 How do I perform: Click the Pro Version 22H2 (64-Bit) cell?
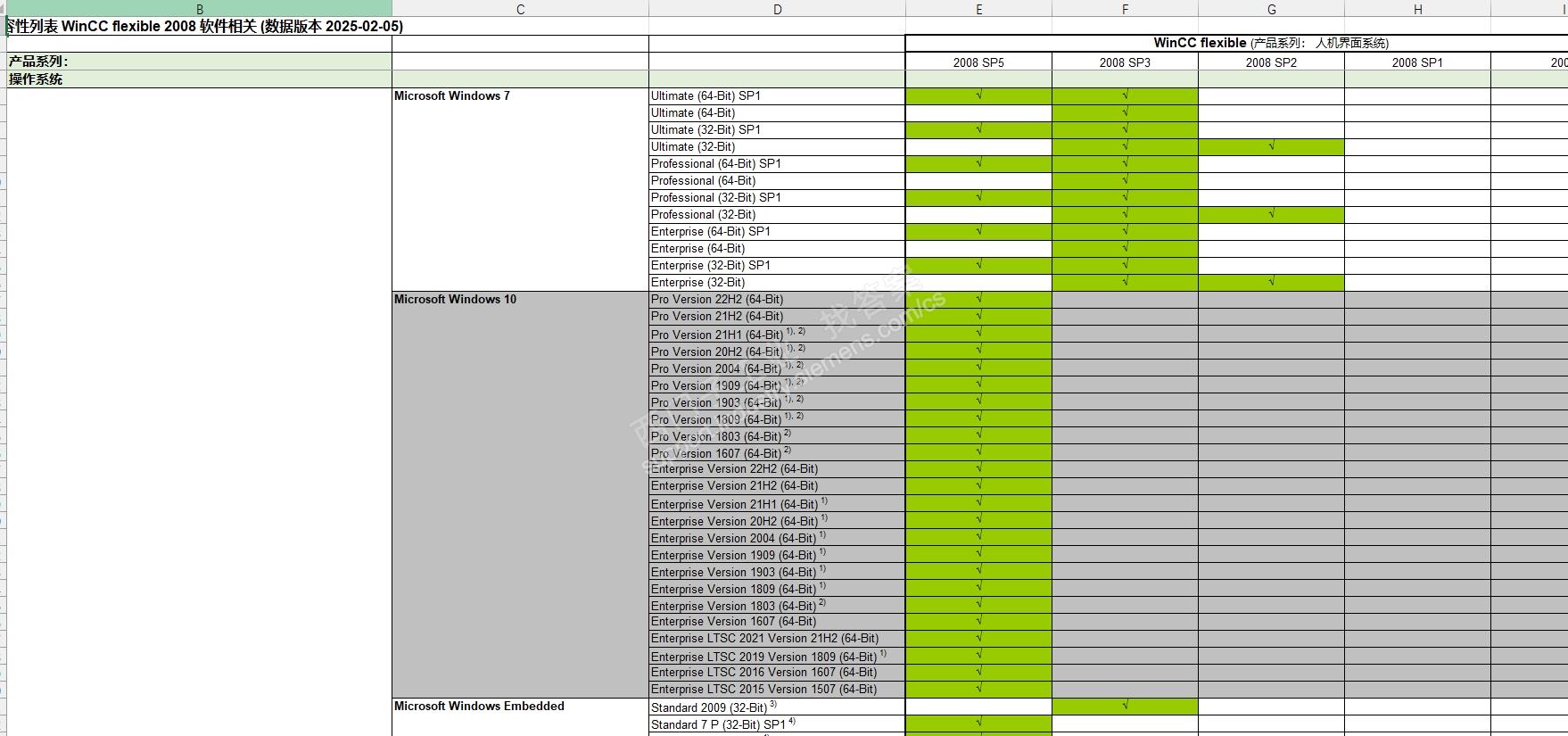[x=777, y=300]
